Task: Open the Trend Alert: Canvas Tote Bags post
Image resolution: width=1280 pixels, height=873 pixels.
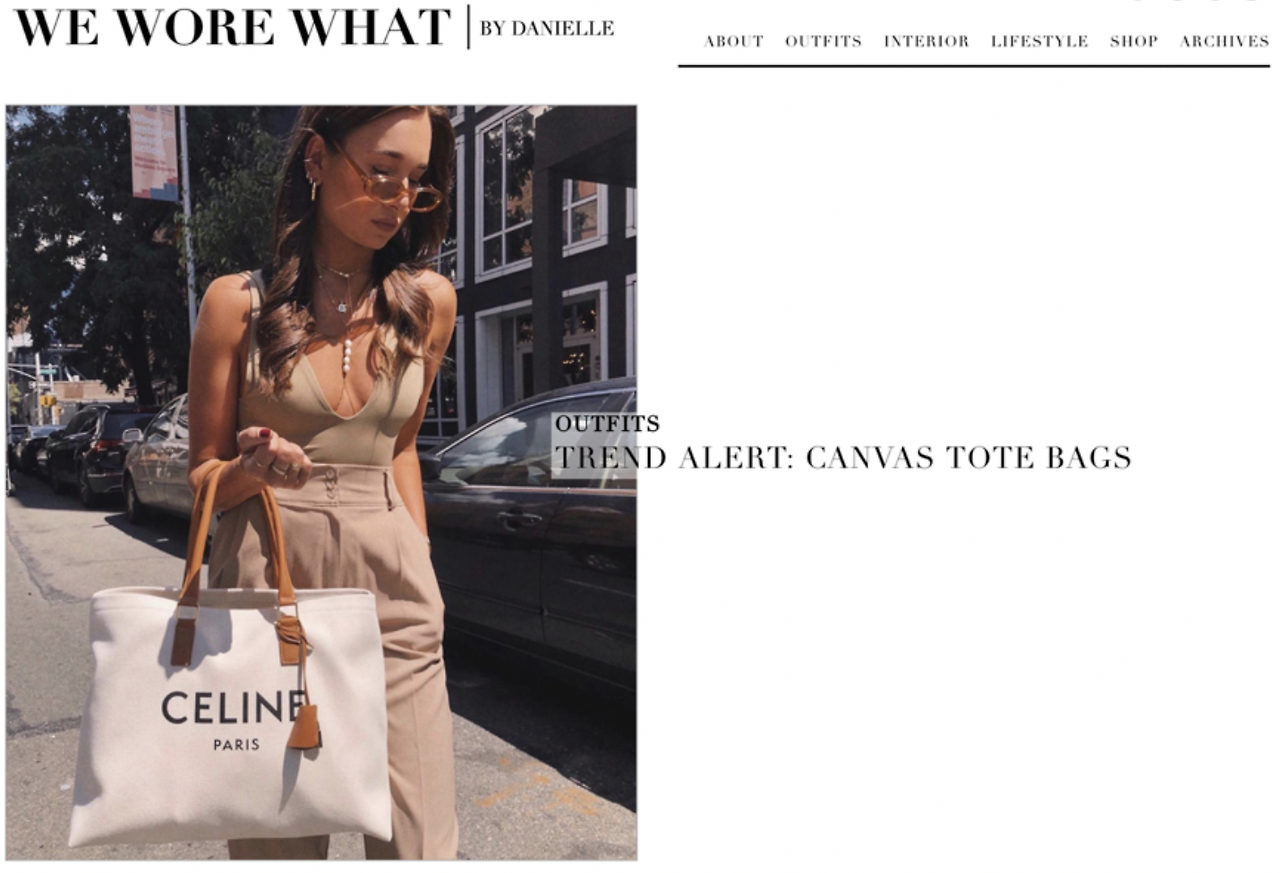Action: [842, 458]
